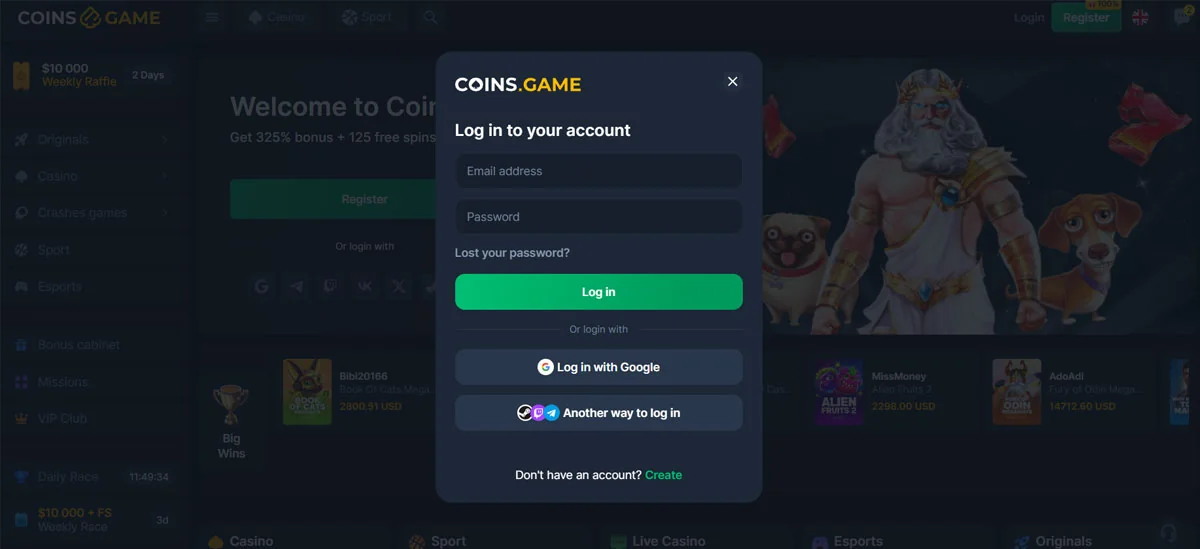
Task: Switch to the Casino tab in header
Action: [x=277, y=18]
